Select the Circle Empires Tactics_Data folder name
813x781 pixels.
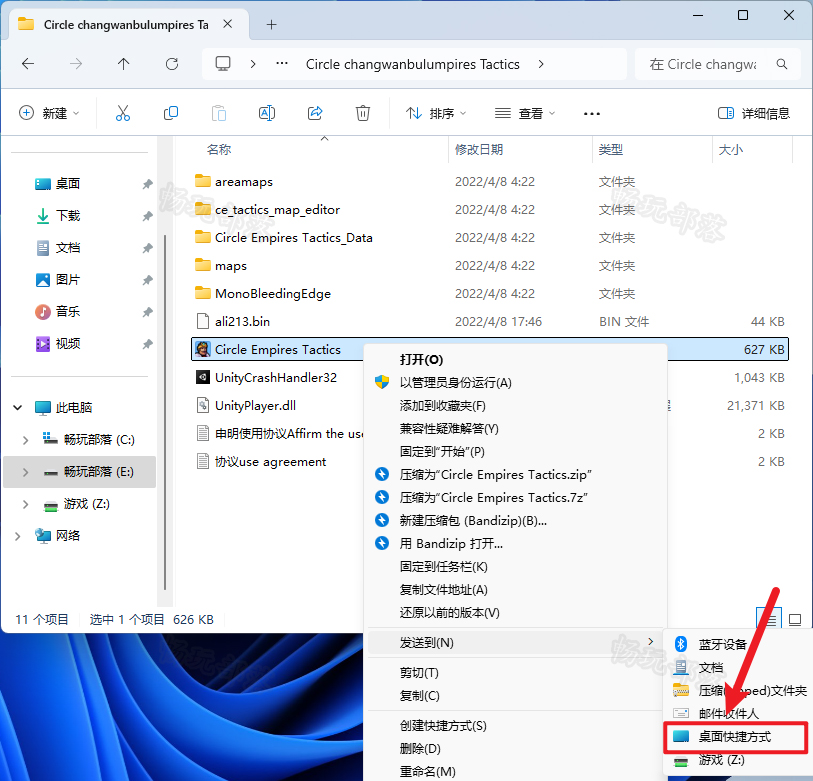(293, 238)
